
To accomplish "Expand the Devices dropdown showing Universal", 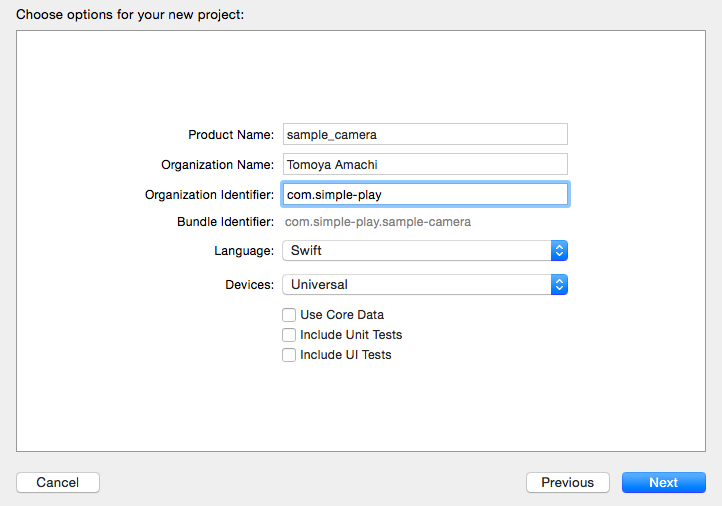I will (424, 284).
